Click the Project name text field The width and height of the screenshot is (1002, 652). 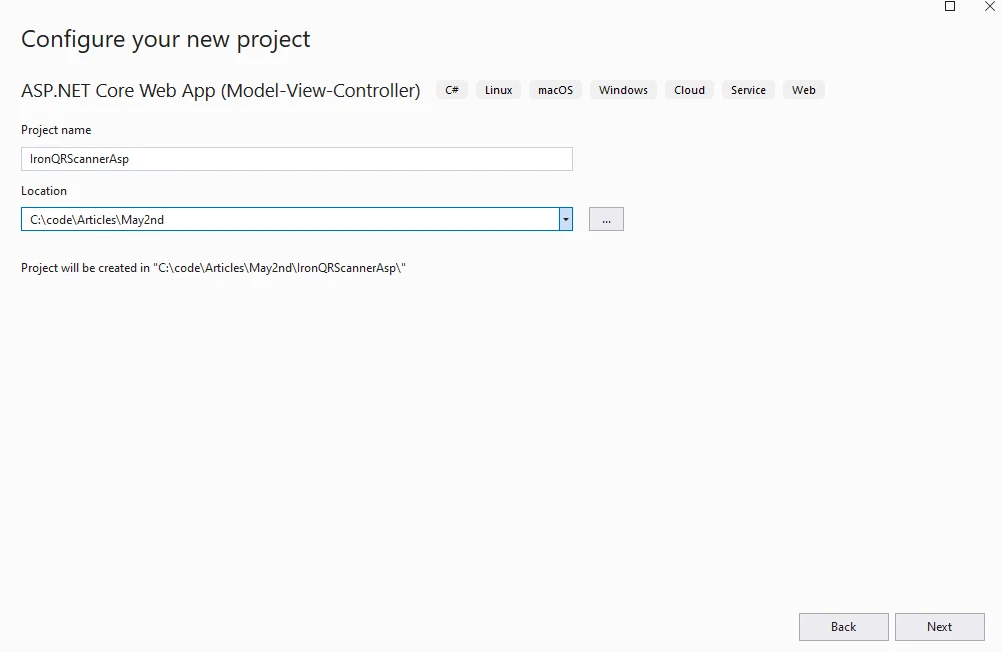(296, 159)
